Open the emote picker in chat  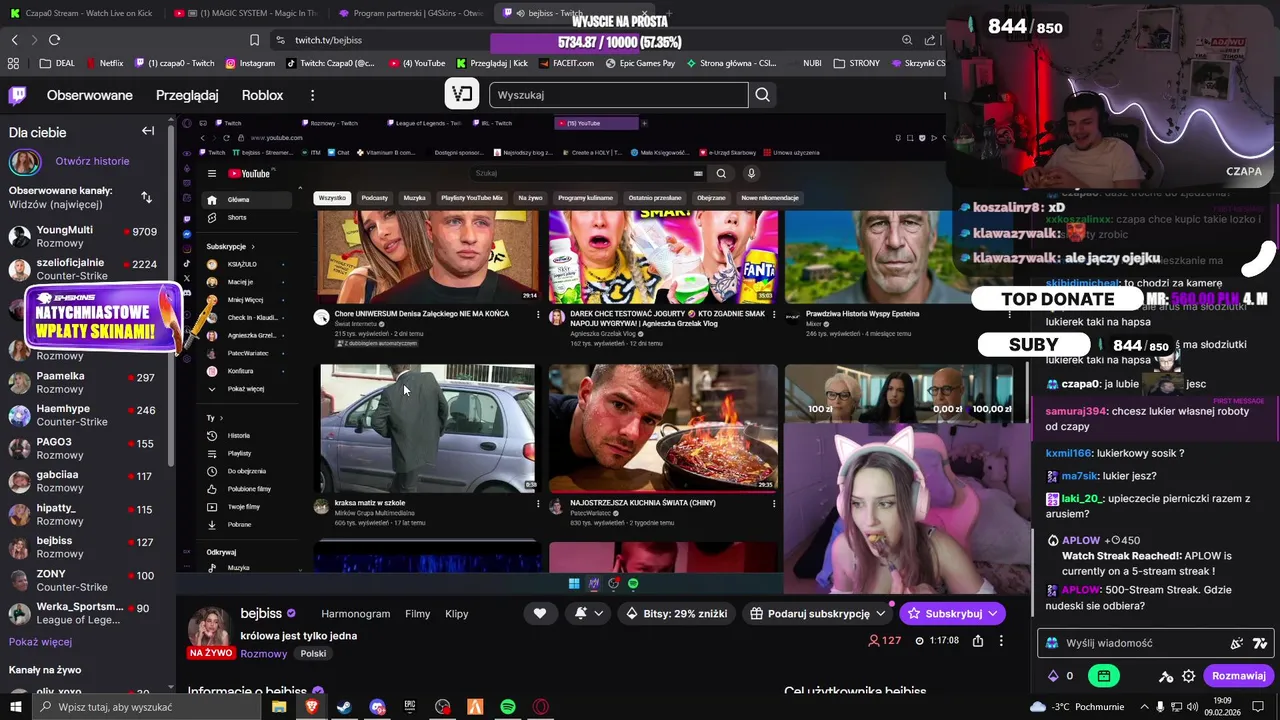[x=1237, y=643]
